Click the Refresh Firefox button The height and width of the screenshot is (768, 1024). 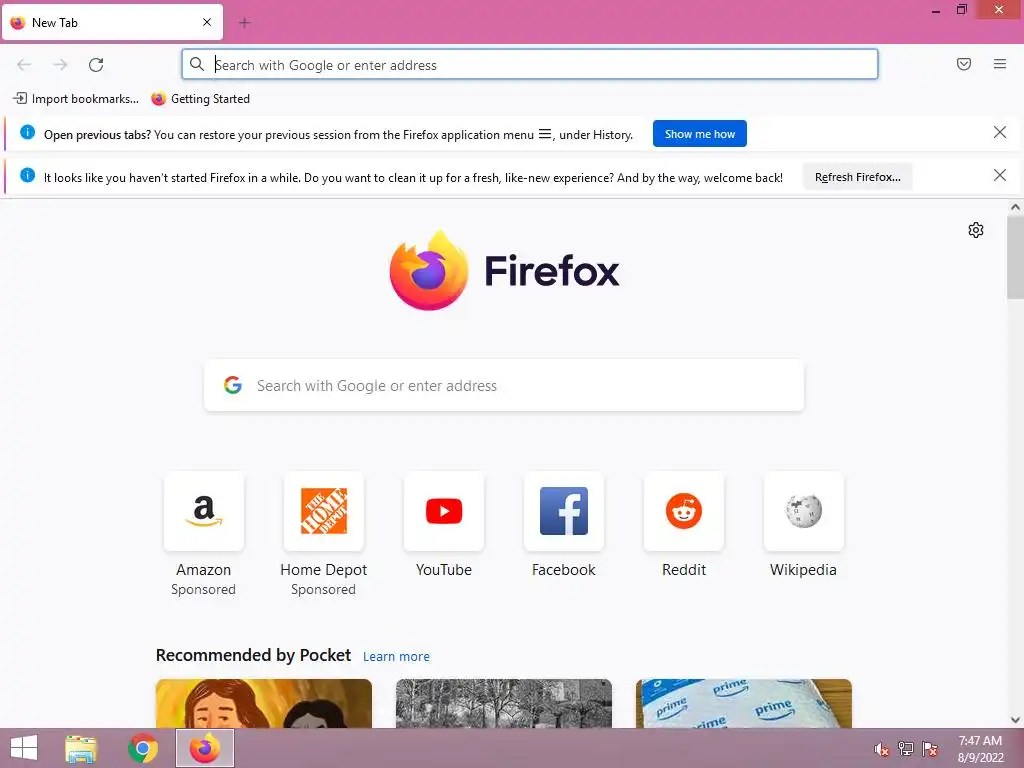pos(857,177)
